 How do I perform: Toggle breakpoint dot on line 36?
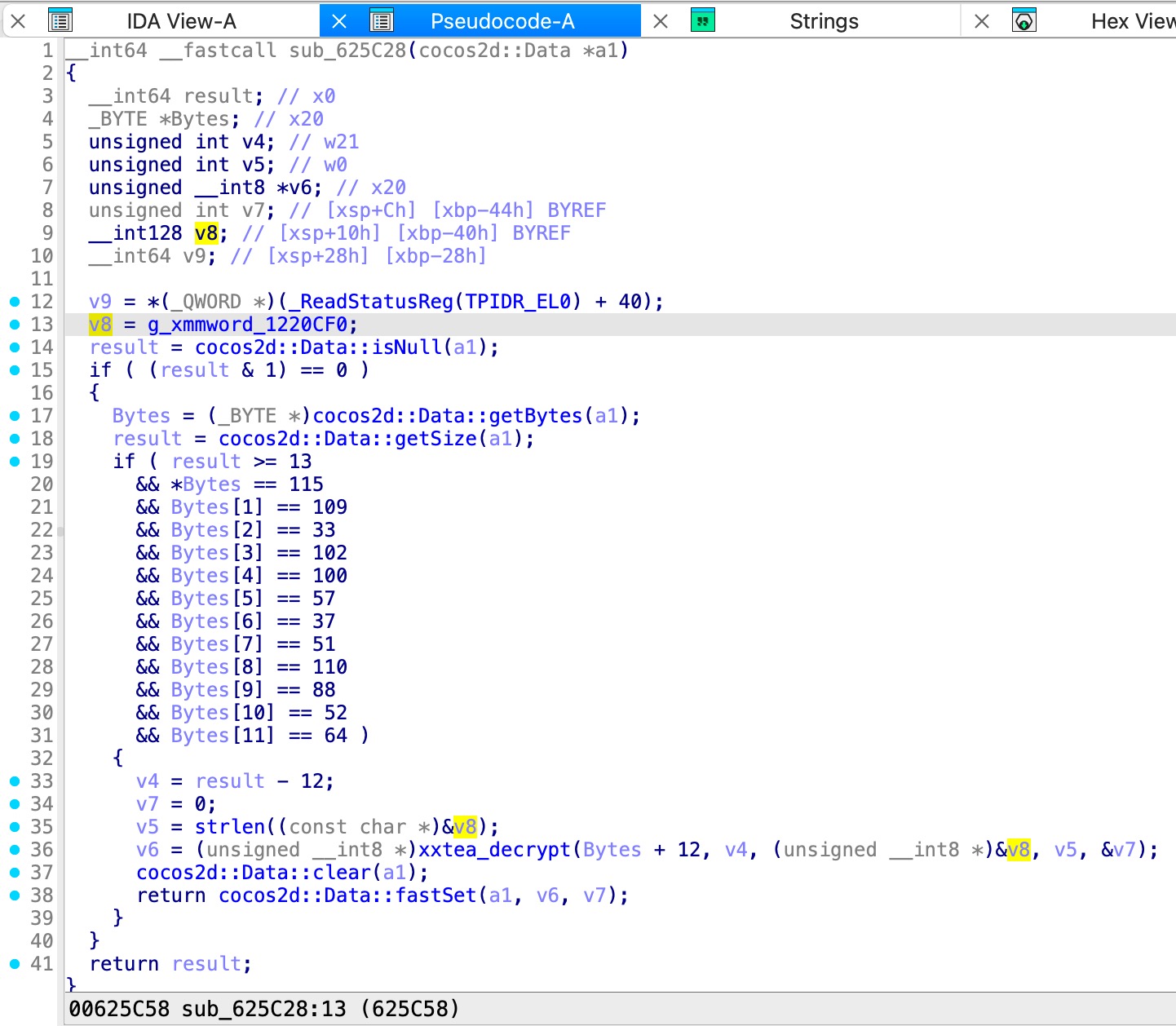[x=14, y=850]
